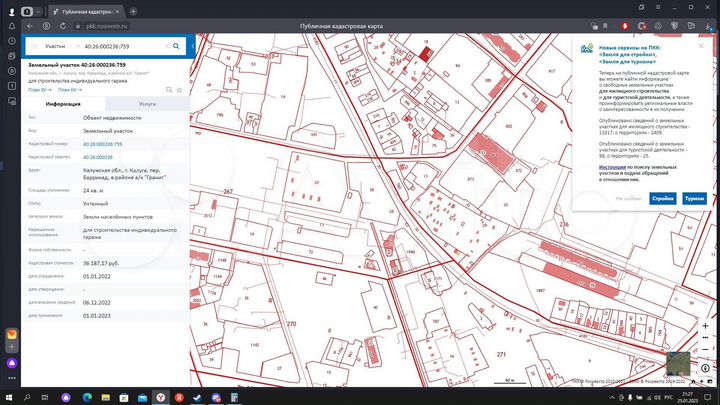This screenshot has width=720, height=405.
Task: Click the РУС language indicator
Action: click(669, 398)
